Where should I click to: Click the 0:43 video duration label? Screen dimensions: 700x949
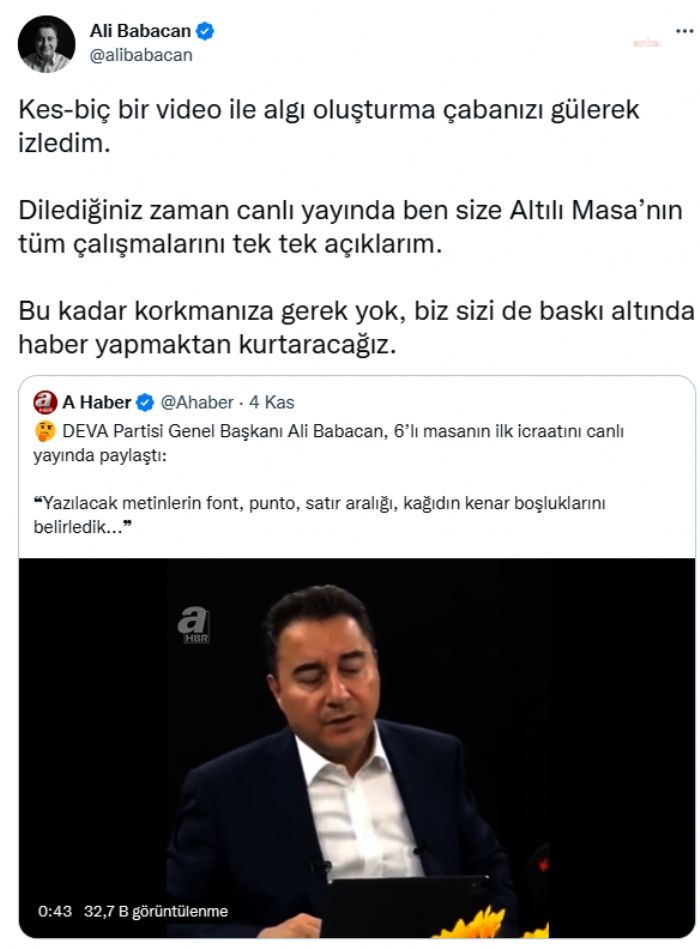click(54, 911)
